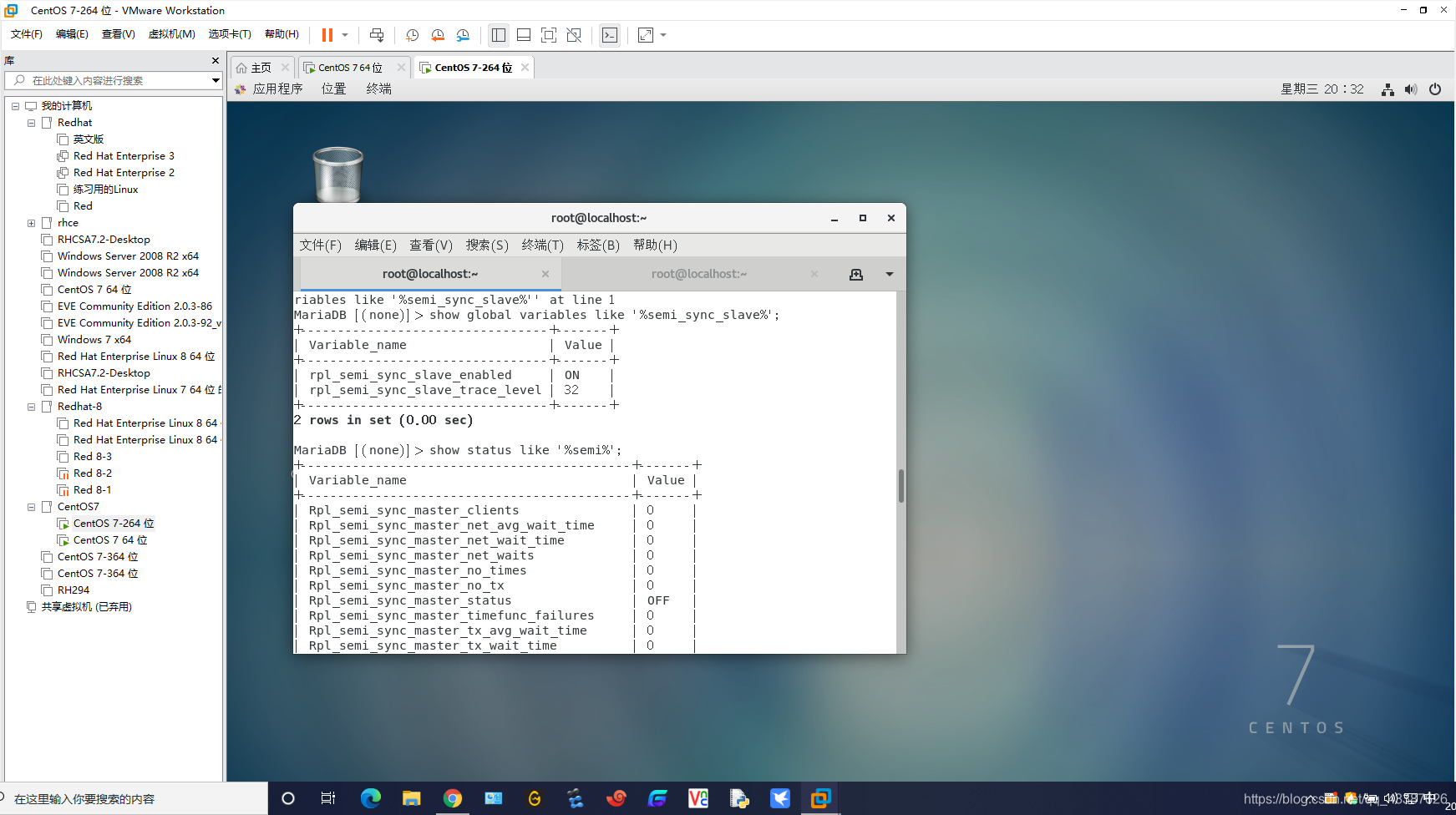Enter full screen mode
The image size is (1456, 815).
(549, 35)
